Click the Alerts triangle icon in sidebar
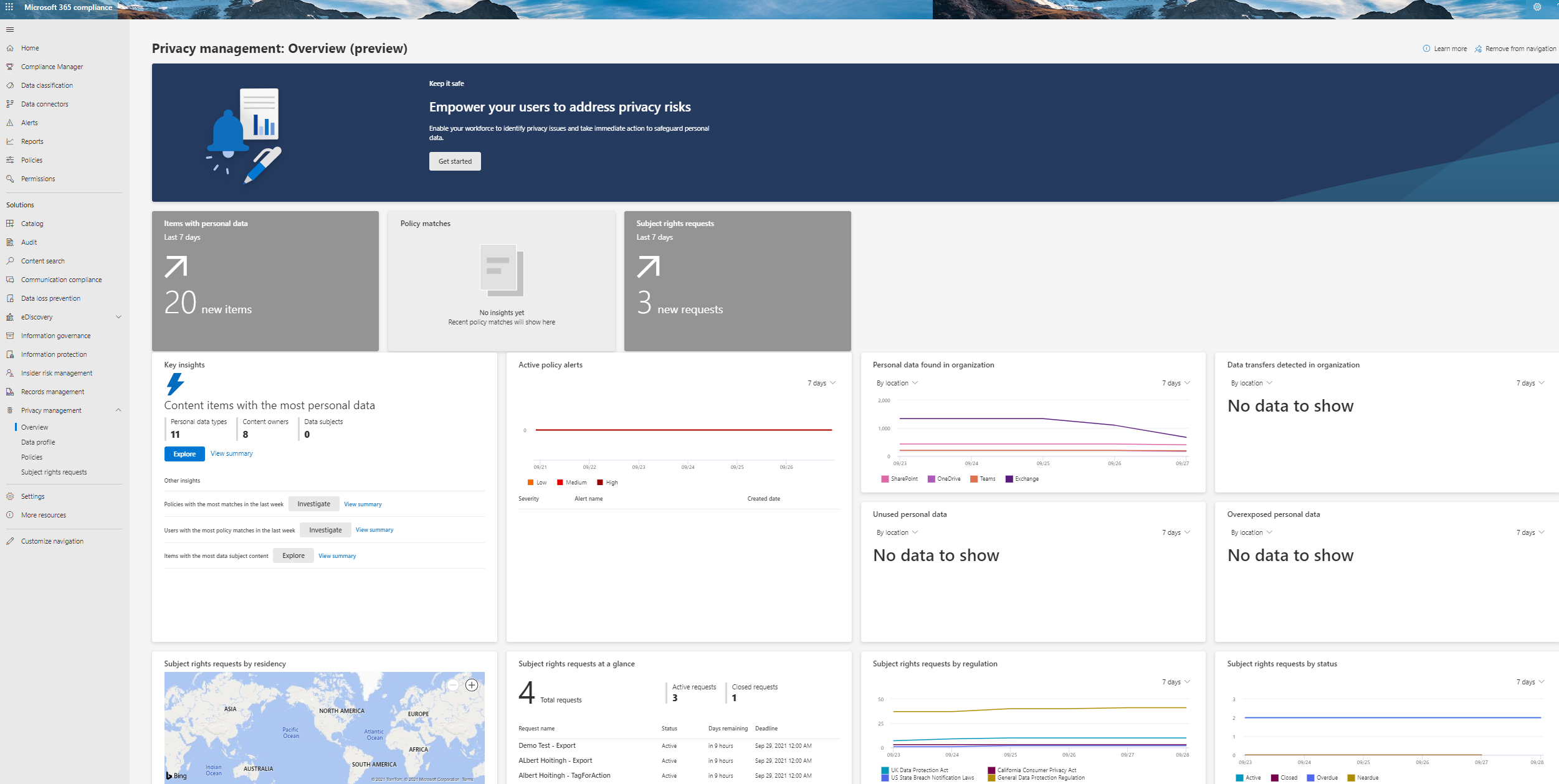 coord(10,123)
